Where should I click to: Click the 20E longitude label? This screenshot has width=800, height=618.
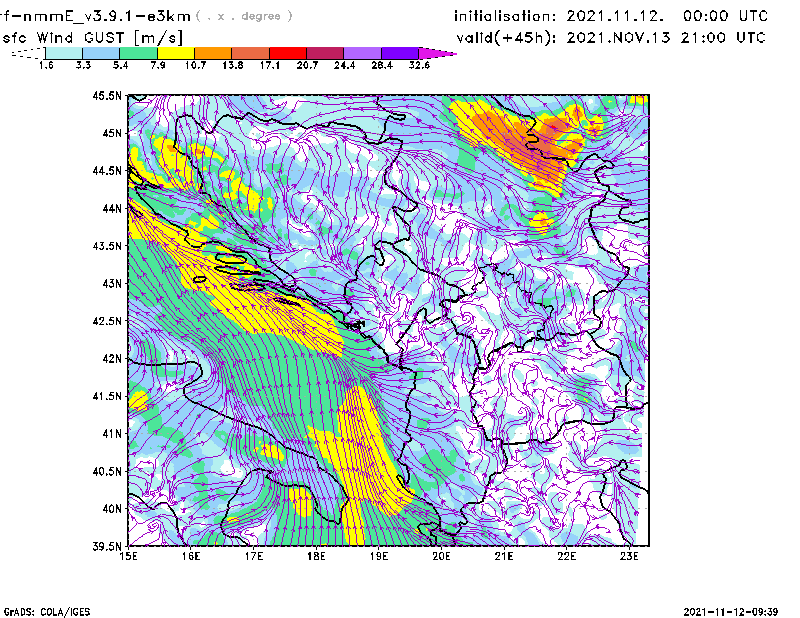(441, 556)
